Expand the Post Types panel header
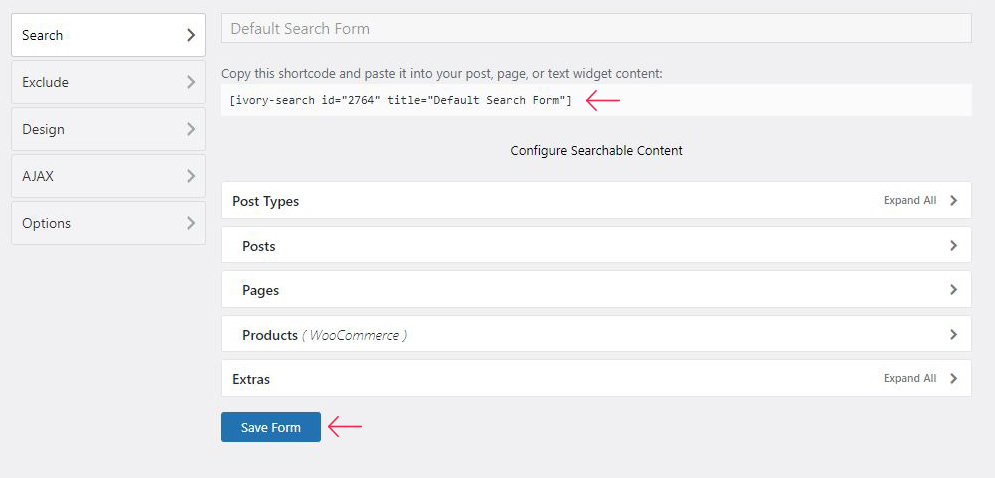The height and width of the screenshot is (478, 995). 596,201
